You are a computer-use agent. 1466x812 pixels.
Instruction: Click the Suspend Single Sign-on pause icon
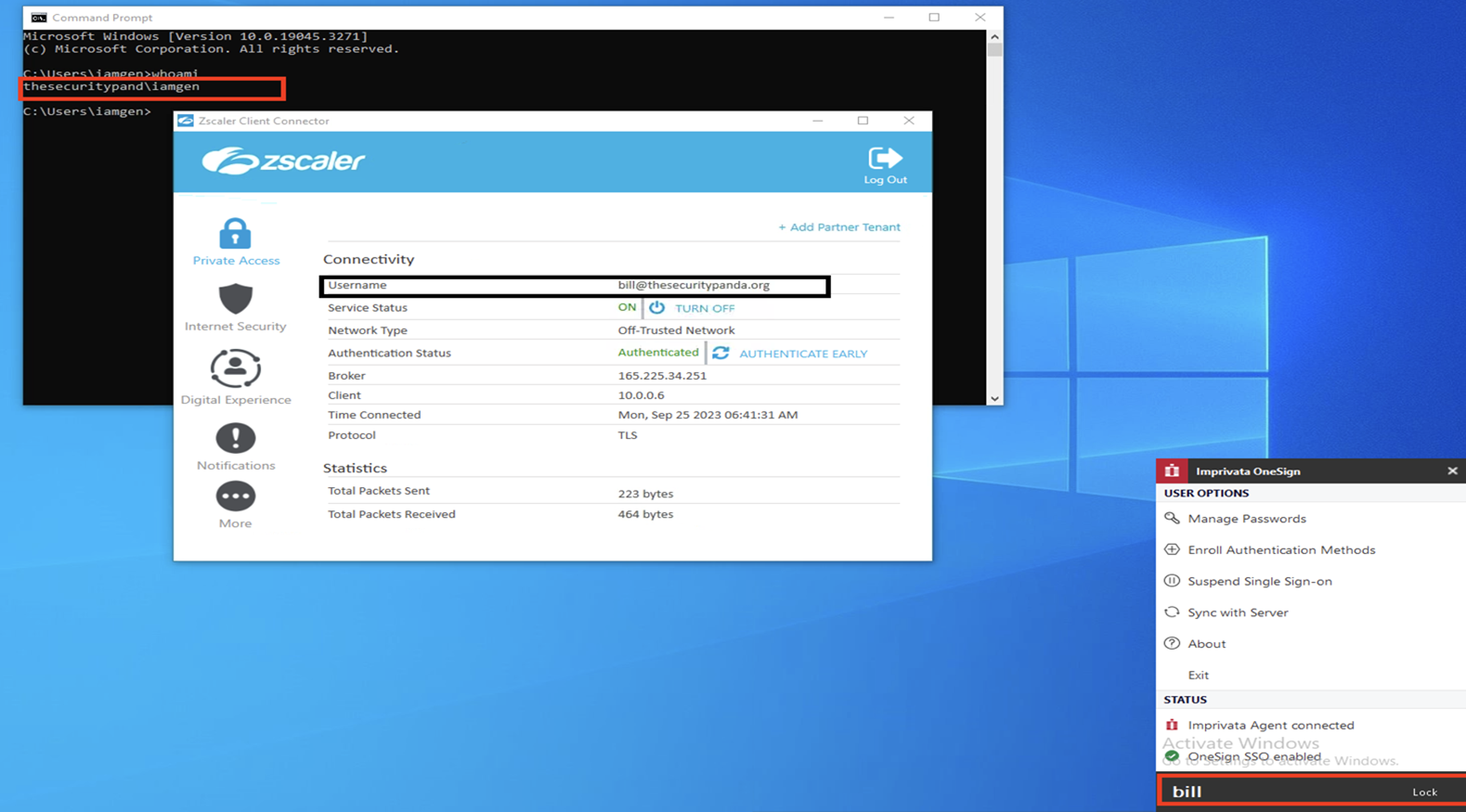(1172, 581)
